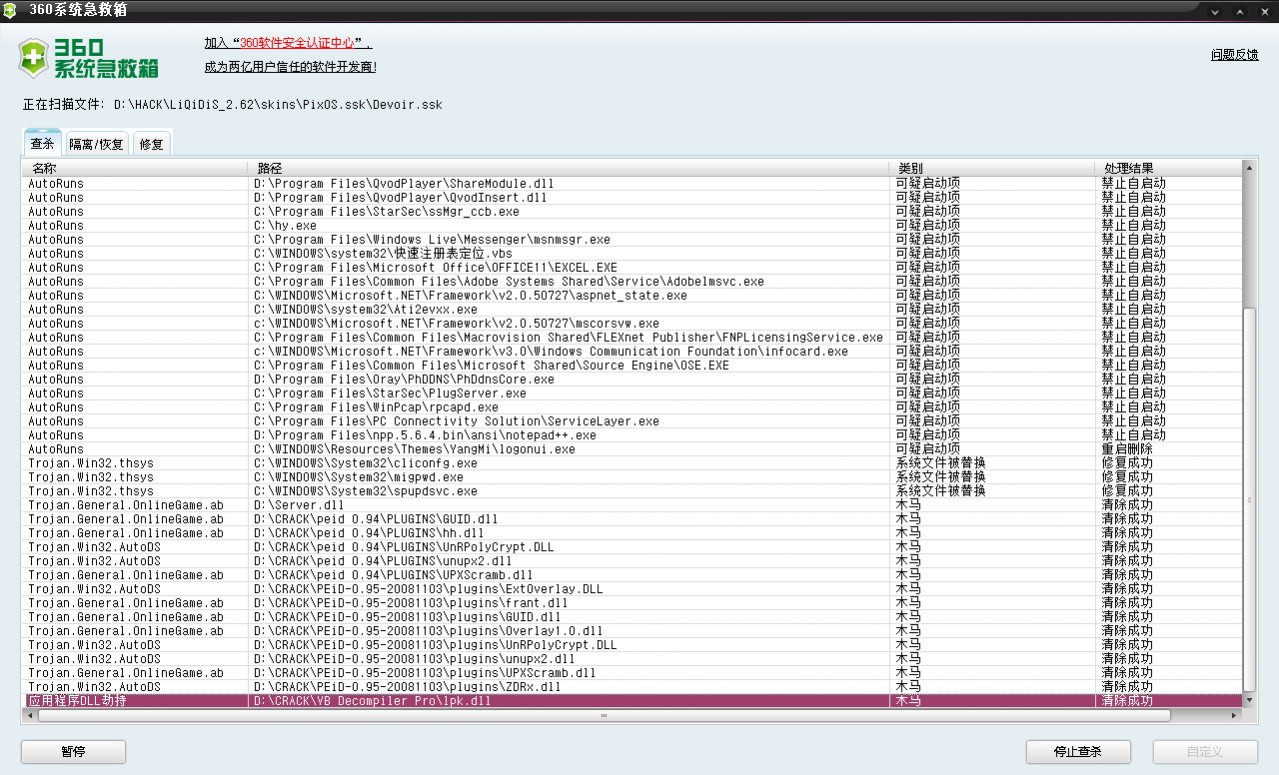The height and width of the screenshot is (775, 1279).
Task: Click the 自定义 button
Action: [x=1205, y=752]
